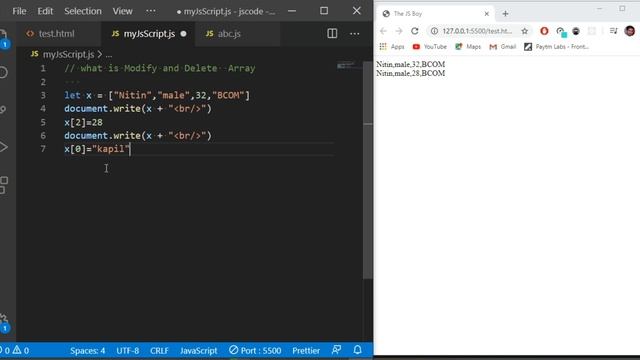
Task: Click the let x array declaration line
Action: click(x=157, y=95)
